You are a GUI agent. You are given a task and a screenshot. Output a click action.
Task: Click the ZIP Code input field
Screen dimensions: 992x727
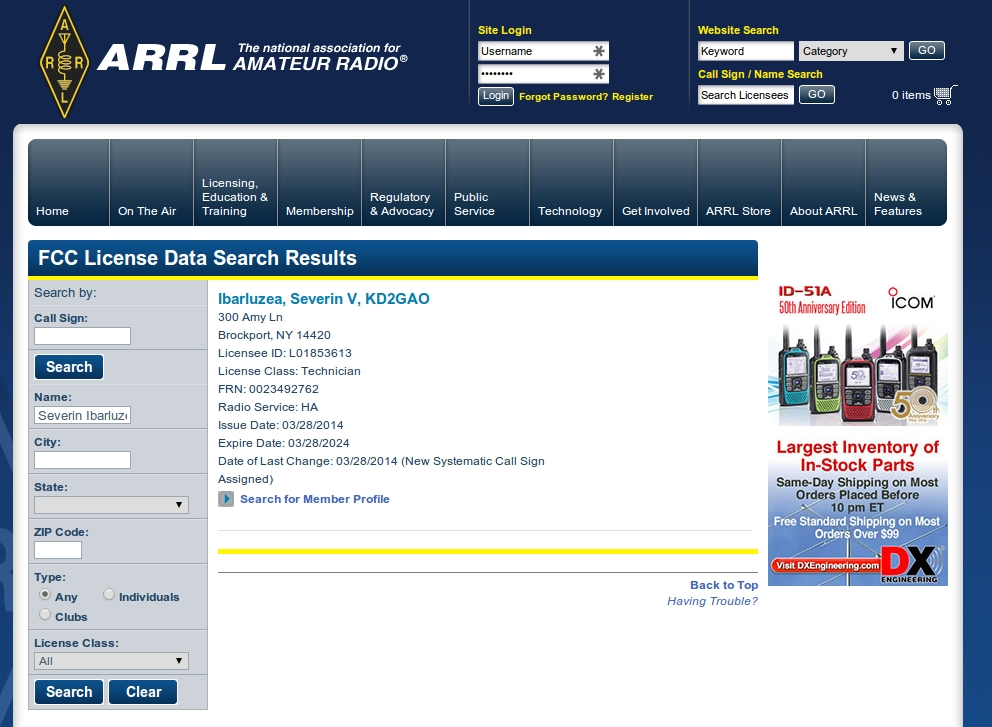click(x=58, y=550)
